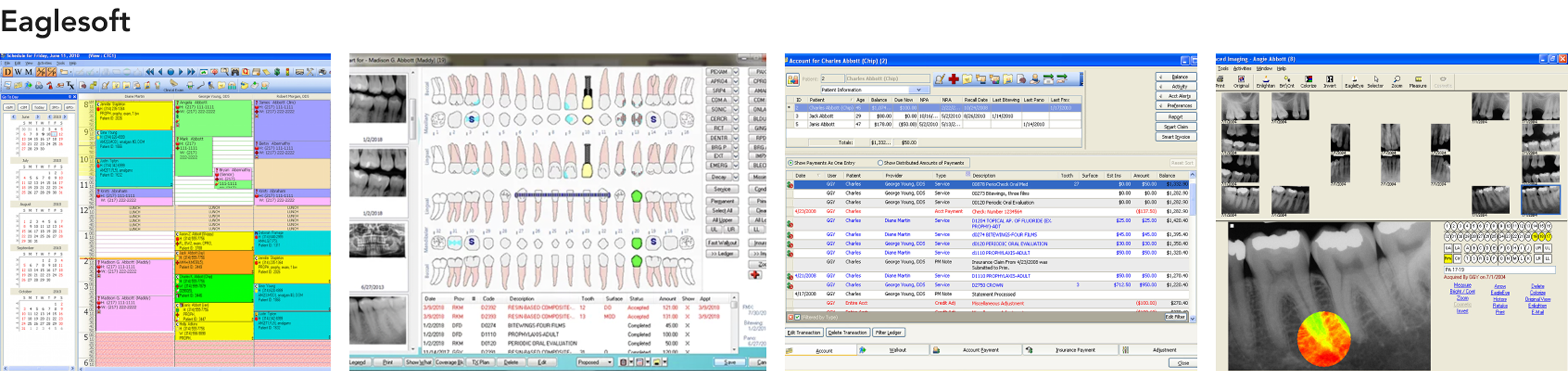The image size is (1568, 371).
Task: Select Janis Abbott row in account patient list
Action: 934,124
